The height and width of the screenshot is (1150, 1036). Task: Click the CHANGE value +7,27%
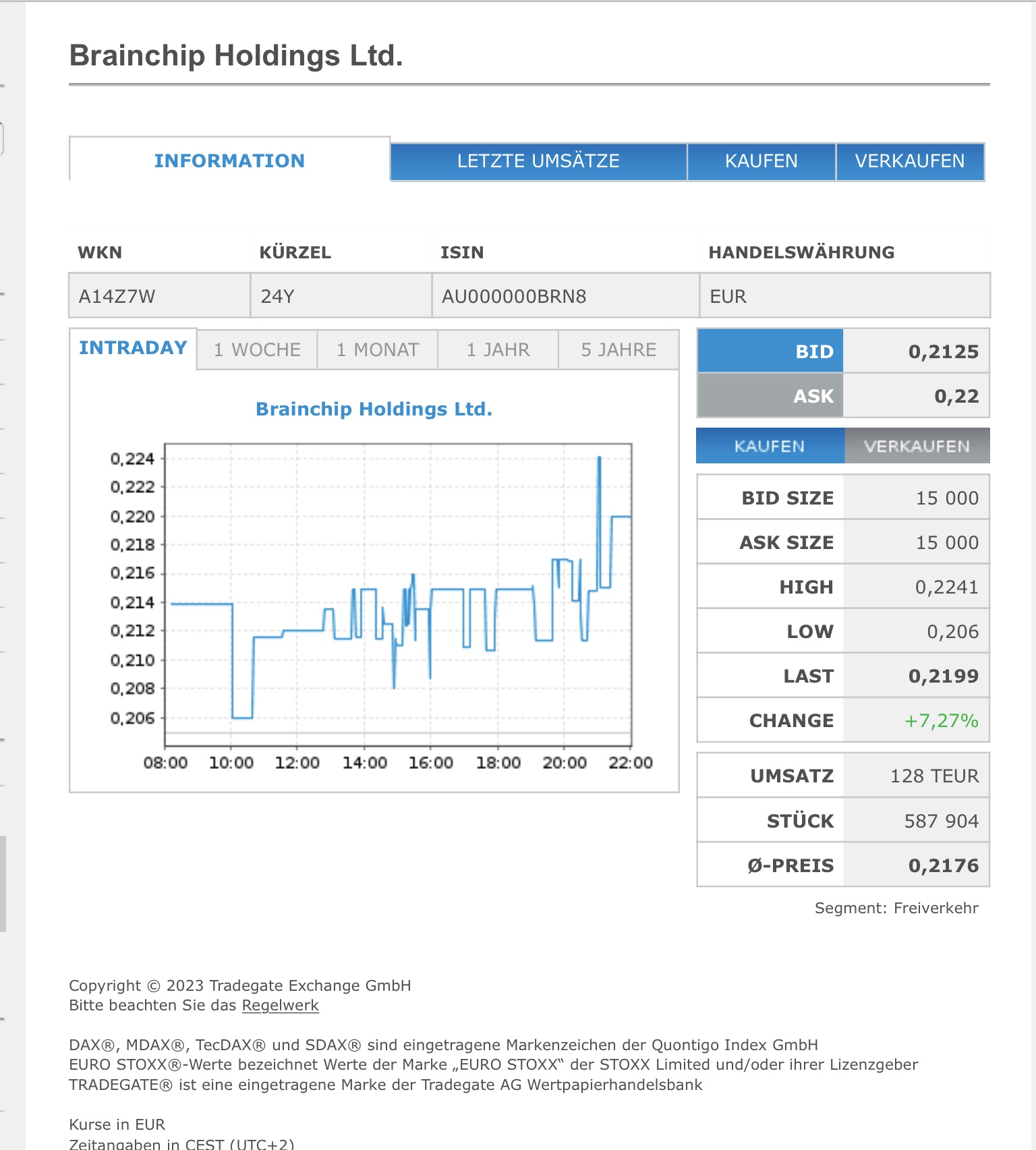pos(942,720)
